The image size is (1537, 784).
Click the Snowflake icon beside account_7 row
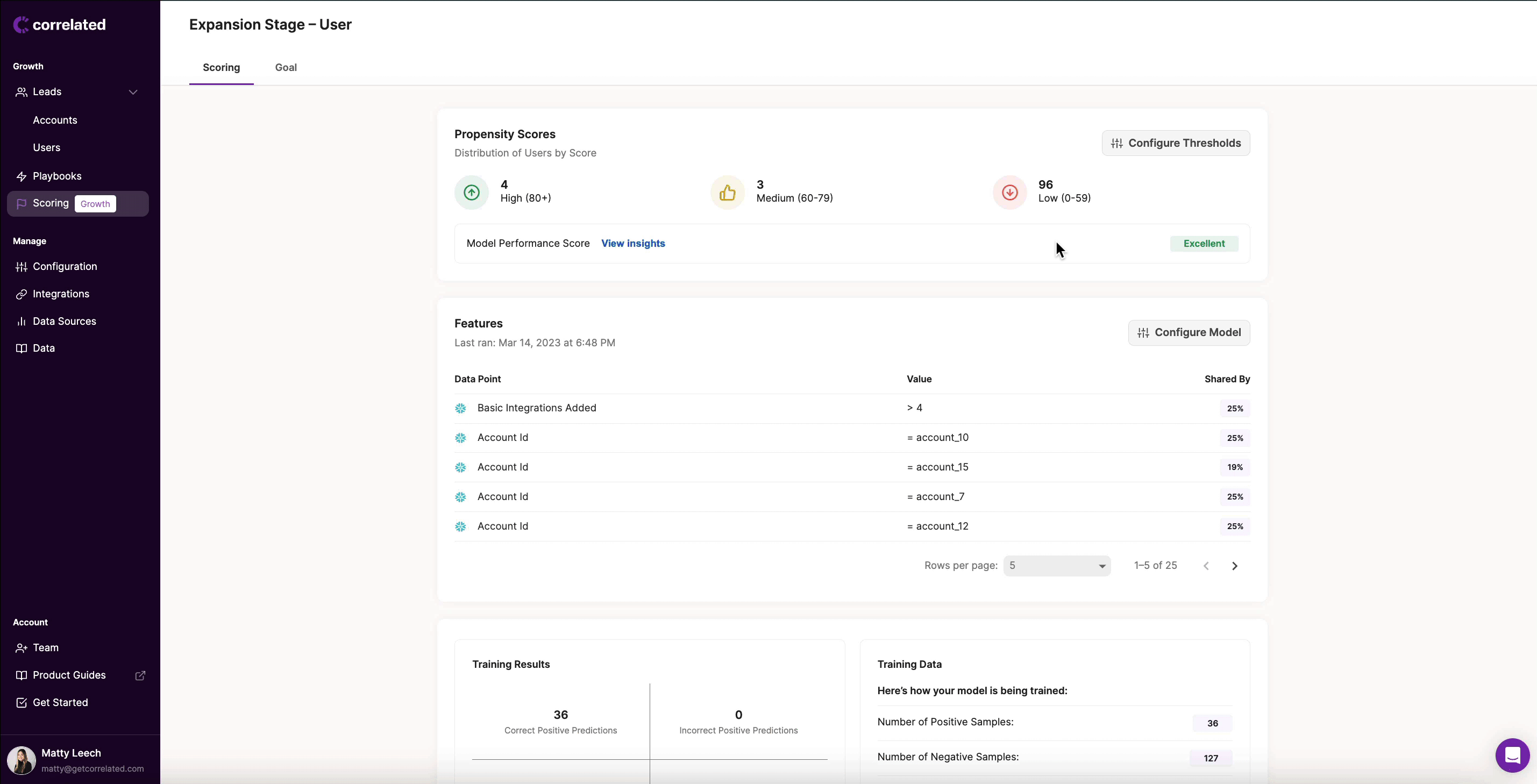pyautogui.click(x=461, y=497)
